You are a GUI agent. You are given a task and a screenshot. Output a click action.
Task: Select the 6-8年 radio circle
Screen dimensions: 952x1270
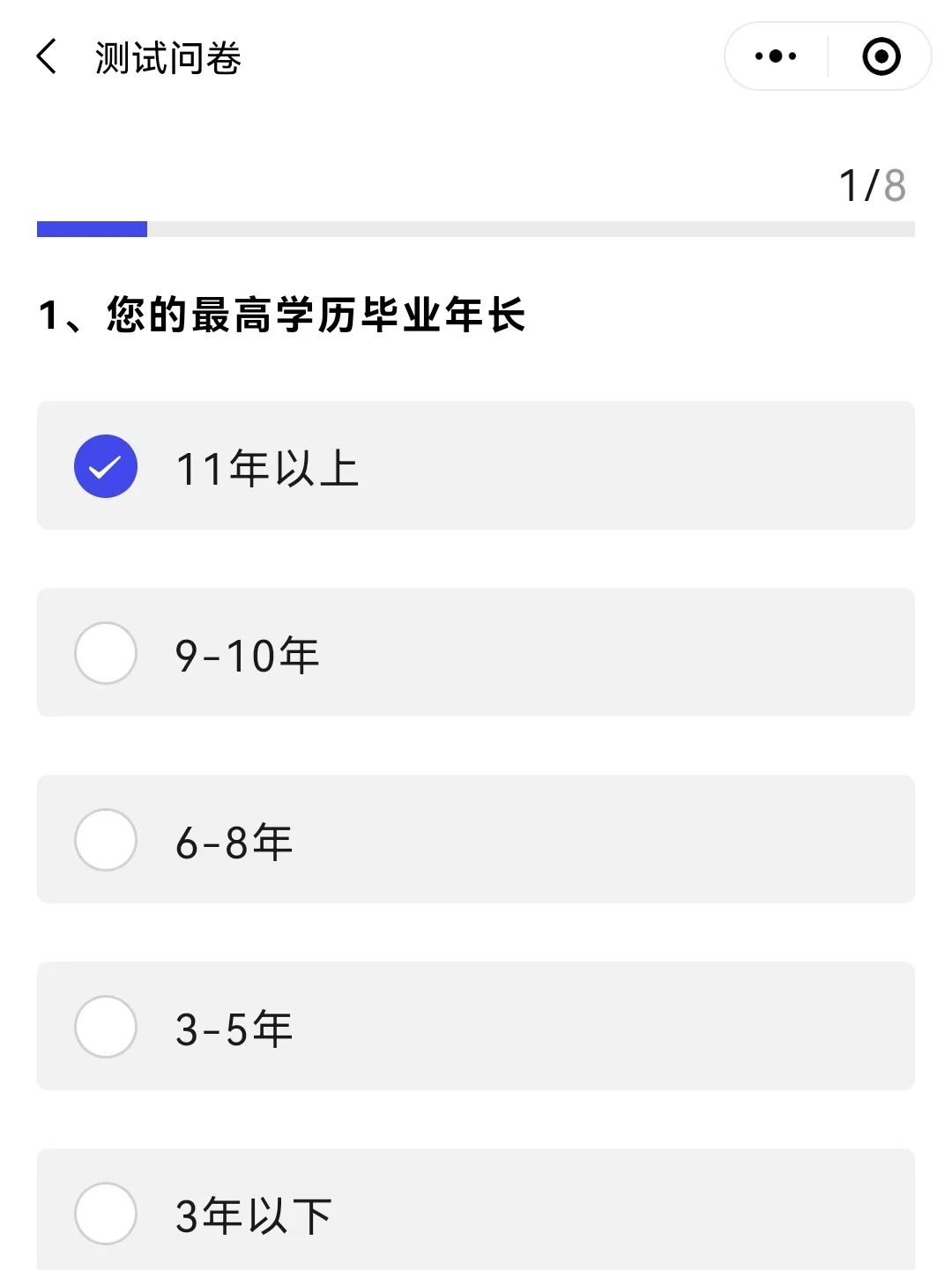[x=106, y=840]
